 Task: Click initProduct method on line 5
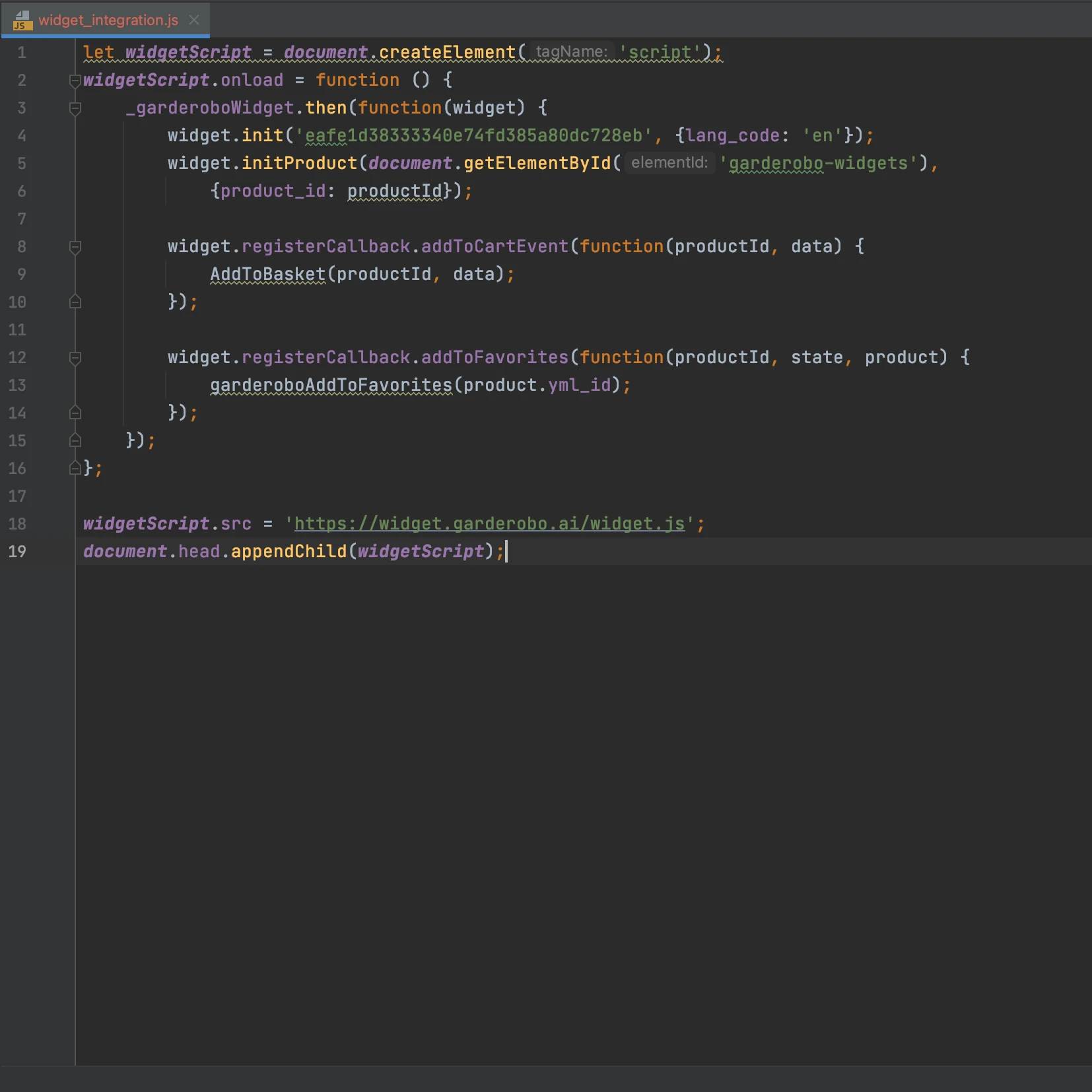click(x=299, y=163)
